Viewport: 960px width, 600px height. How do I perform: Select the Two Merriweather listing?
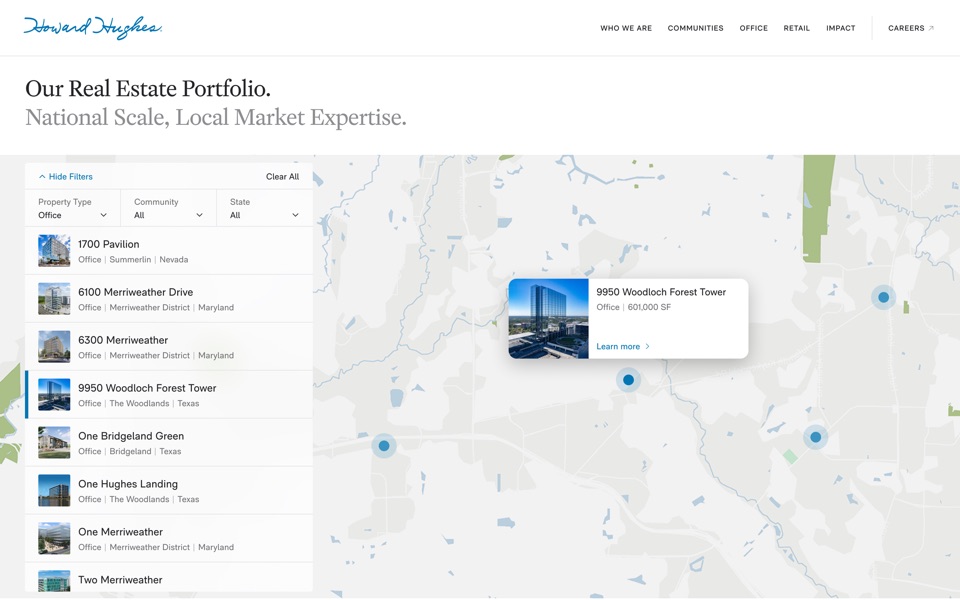click(169, 579)
